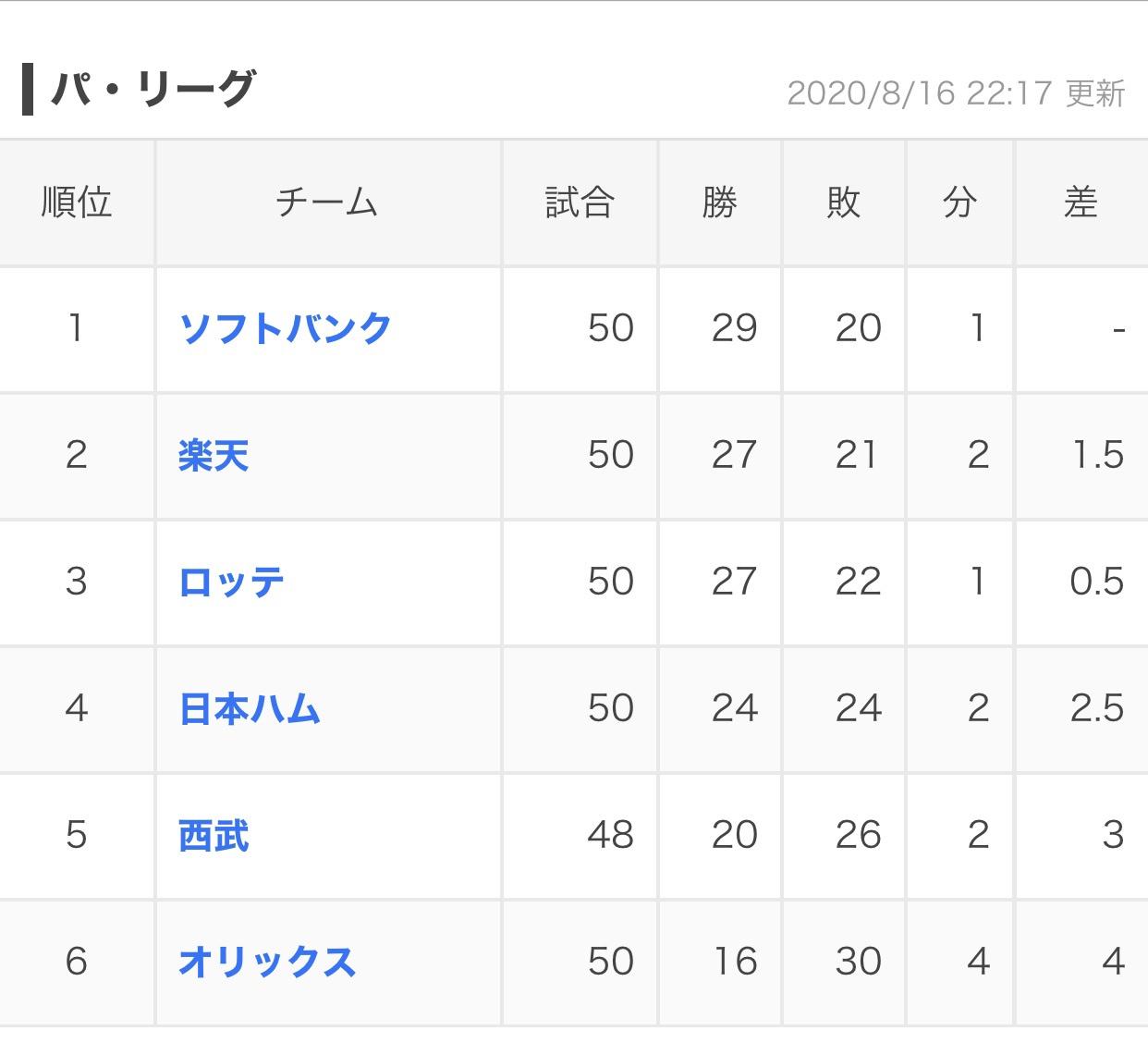Select ソフトバンク's 29 wins cell
Viewport: 1148px width, 1055px height.
[720, 328]
